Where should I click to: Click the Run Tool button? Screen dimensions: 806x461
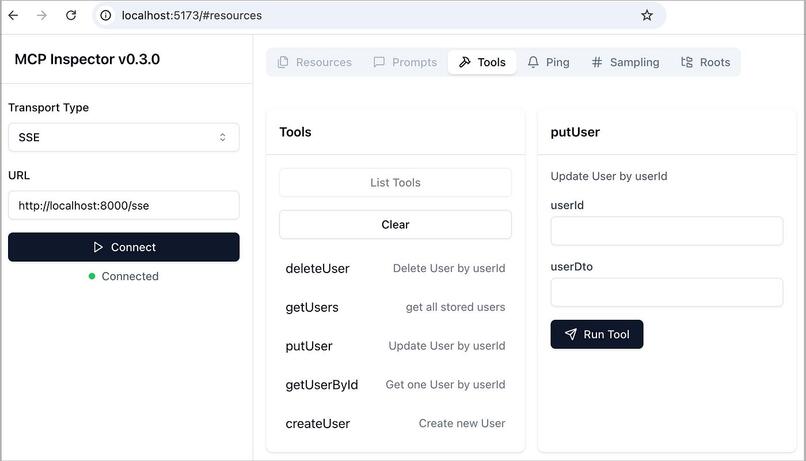click(597, 335)
